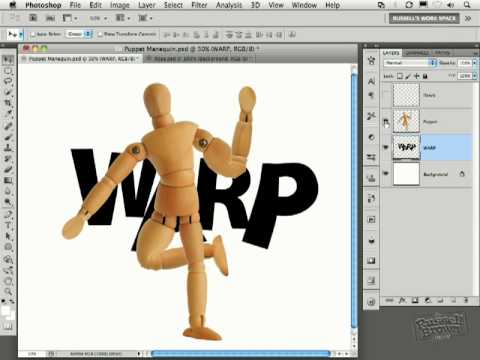
Task: Open the Adjustments panel icon
Action: (x=371, y=137)
